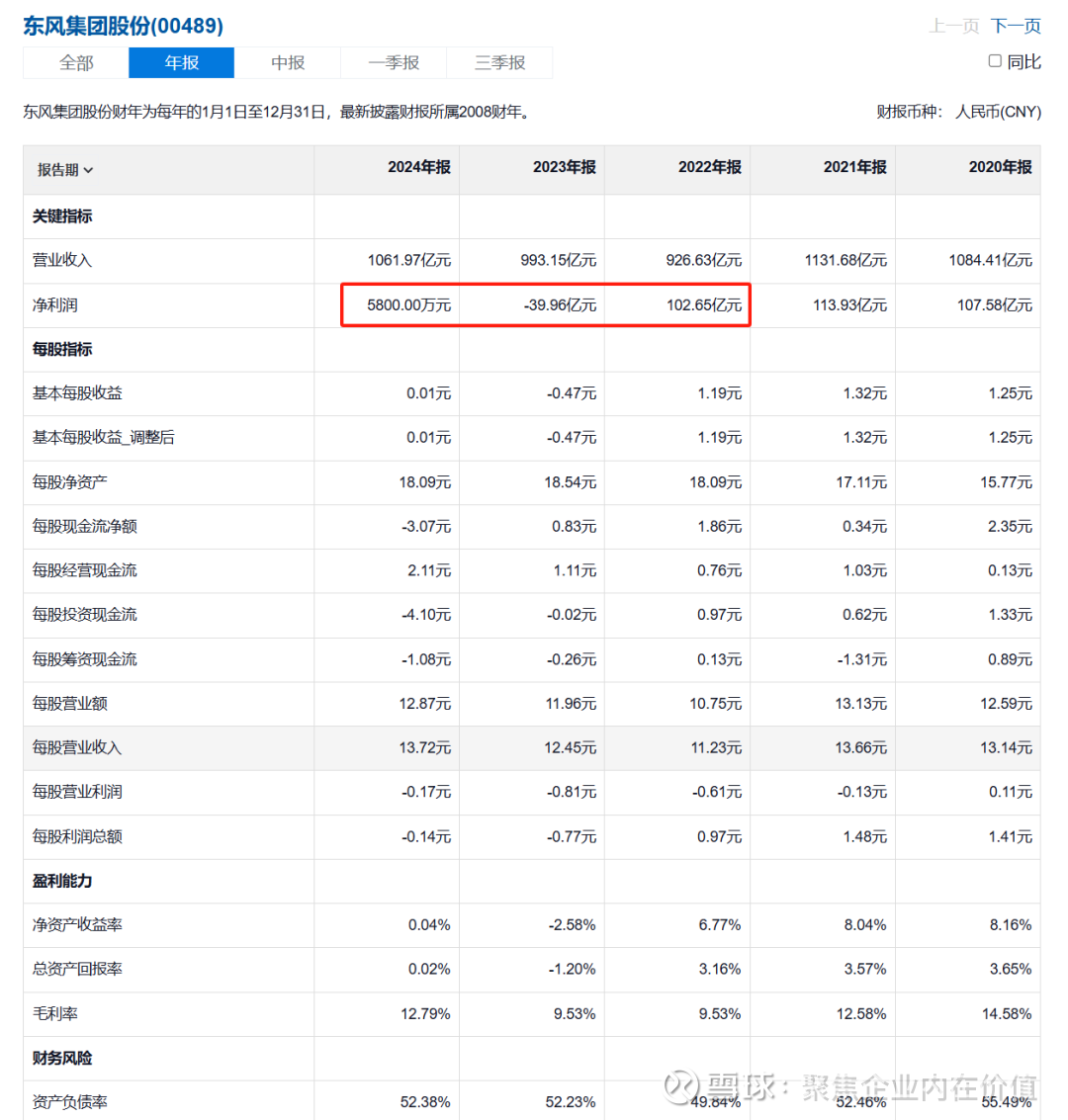The height and width of the screenshot is (1120, 1068).
Task: Select the 2020年报 column header
Action: click(x=1000, y=167)
